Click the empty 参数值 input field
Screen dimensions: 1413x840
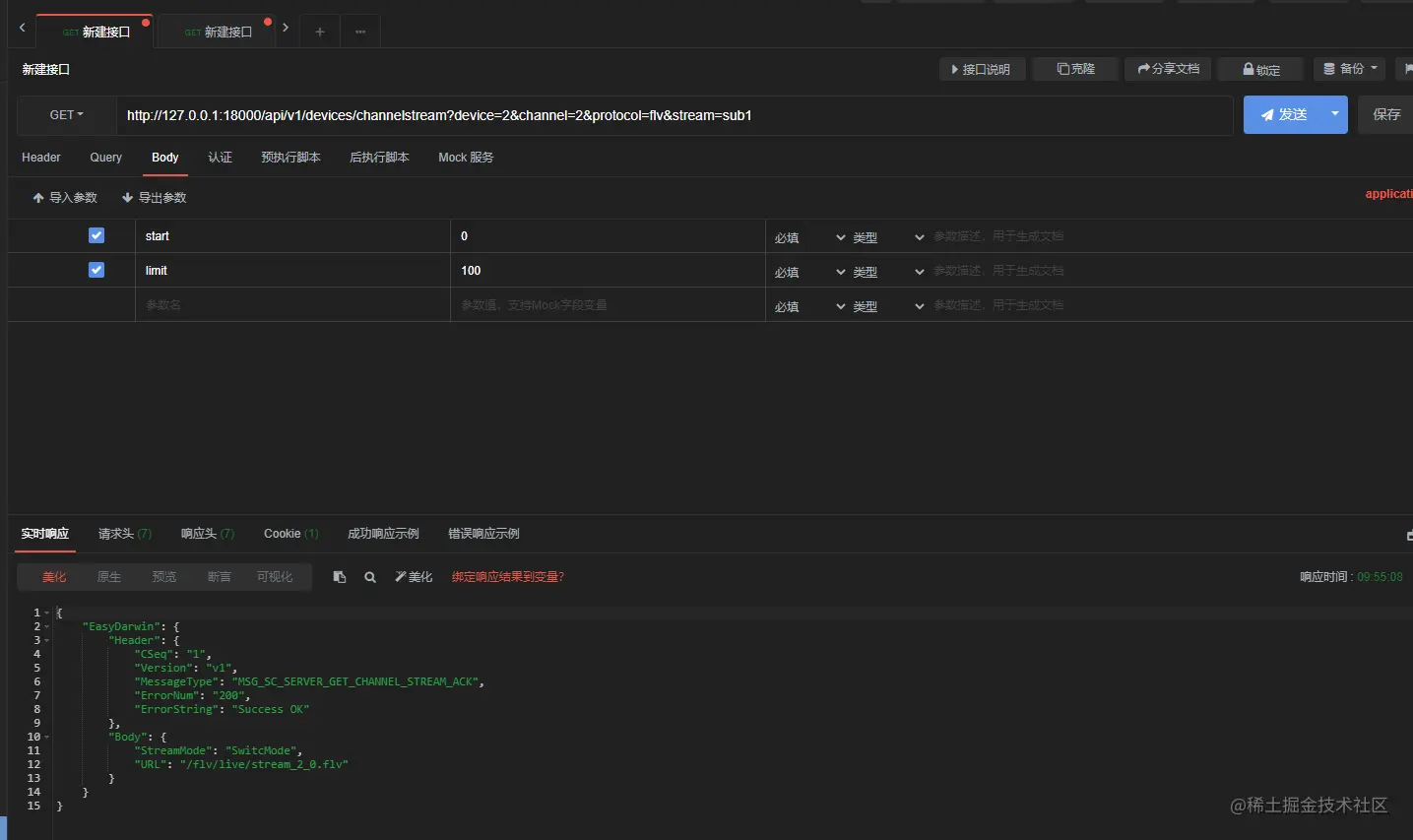tap(608, 305)
